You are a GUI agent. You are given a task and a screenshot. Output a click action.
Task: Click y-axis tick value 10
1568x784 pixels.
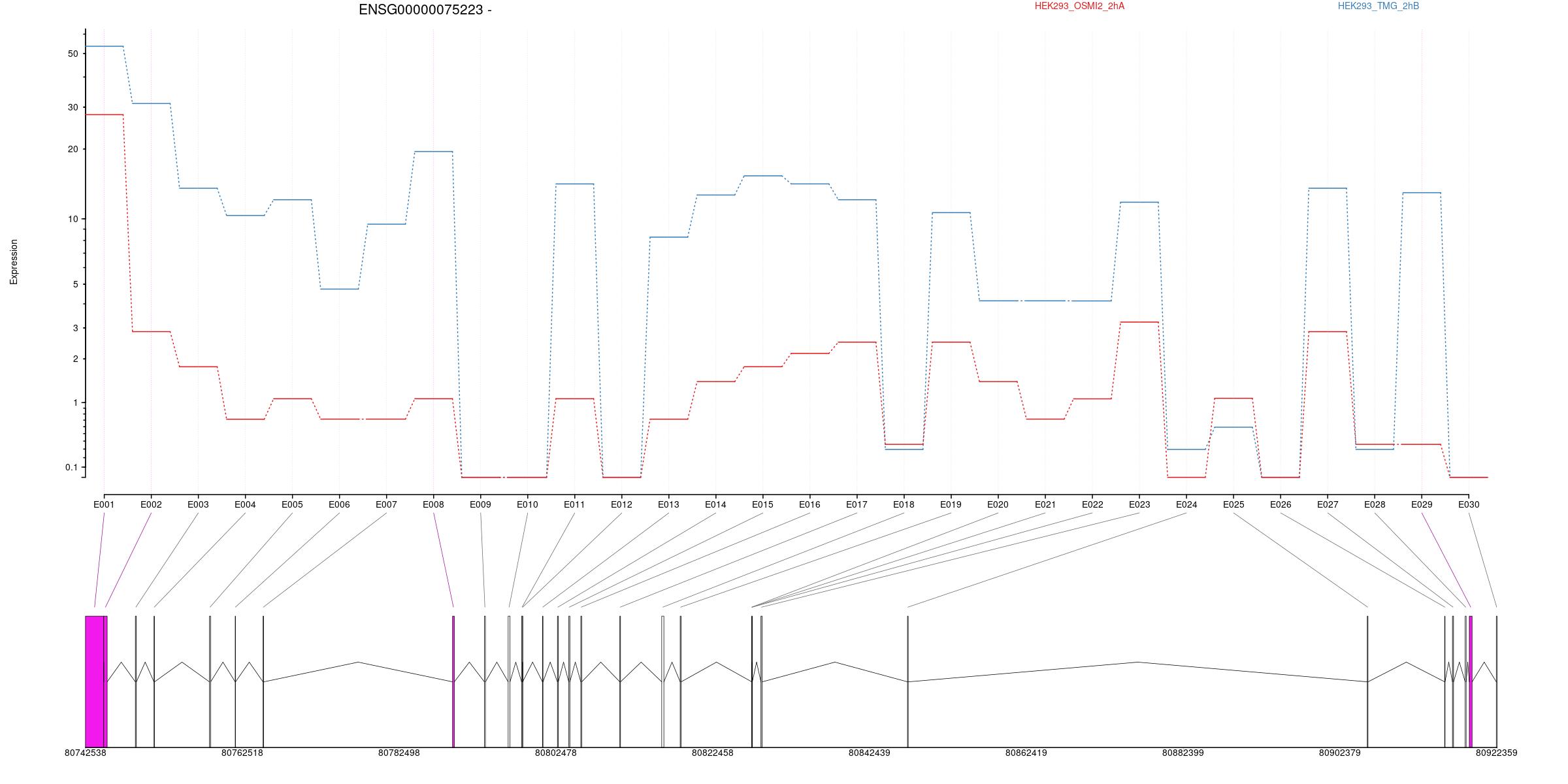(73, 219)
